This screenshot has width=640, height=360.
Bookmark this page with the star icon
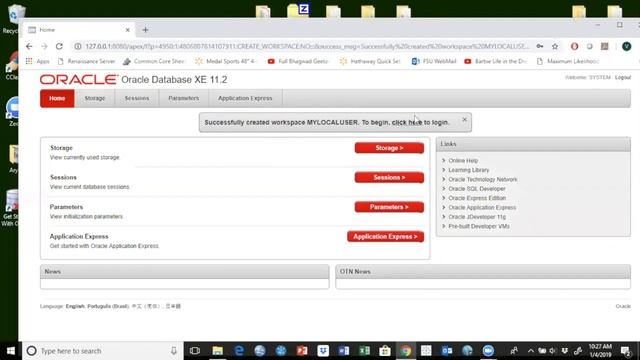555,47
